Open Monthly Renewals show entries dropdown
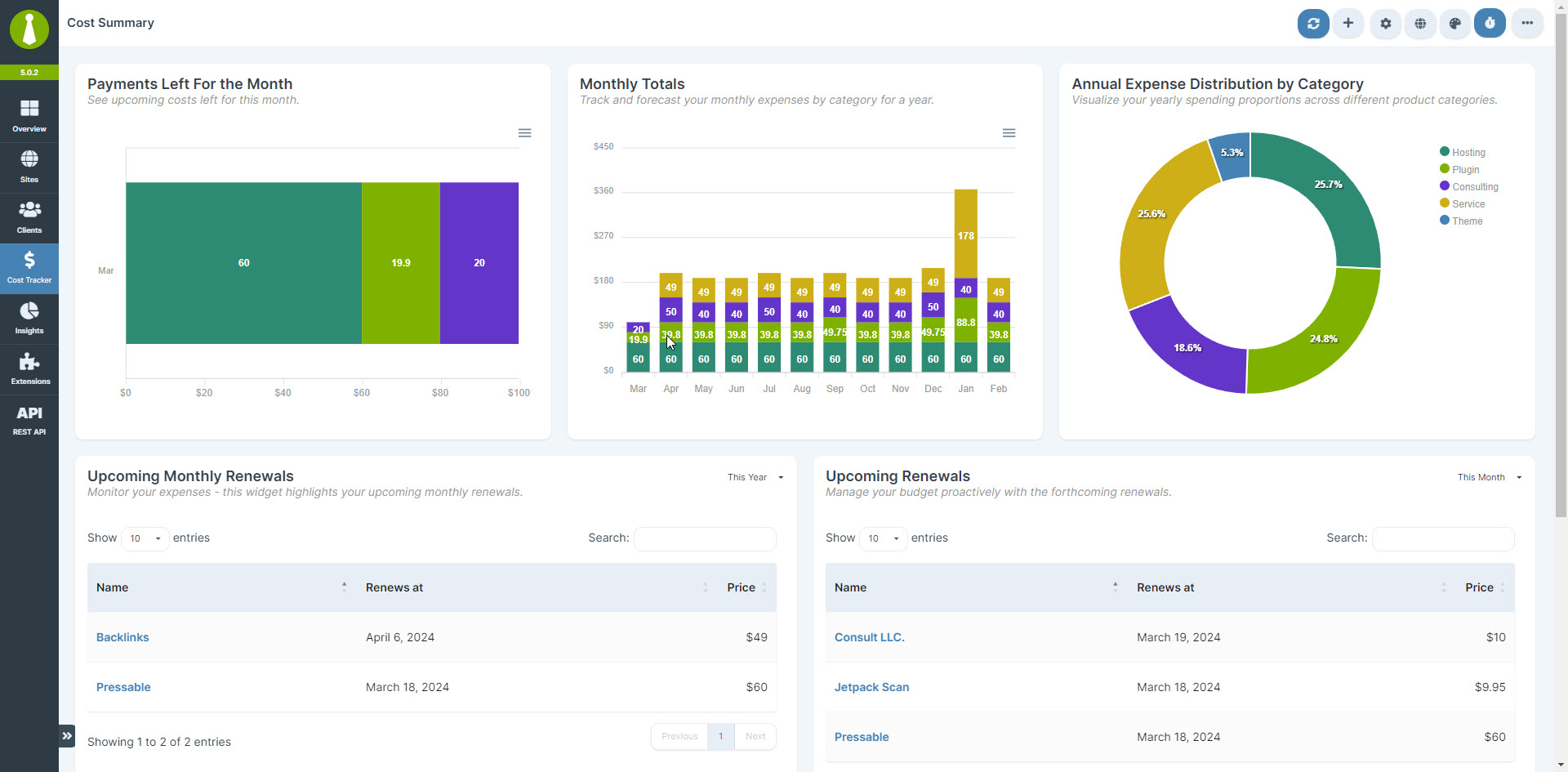 point(145,538)
